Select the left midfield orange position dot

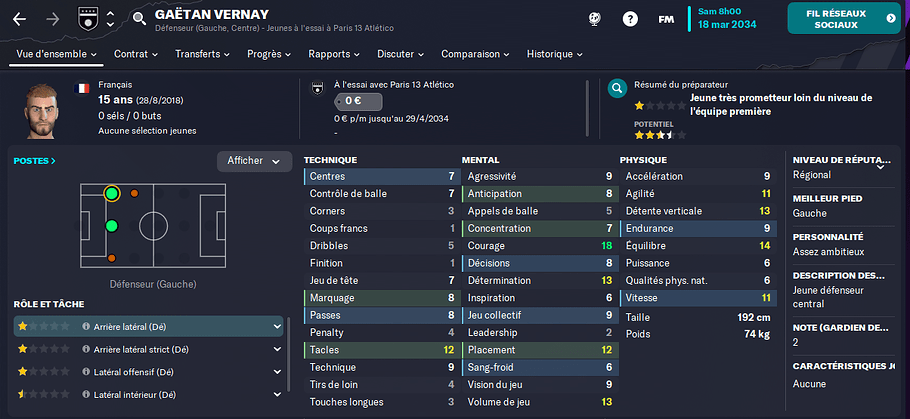tap(134, 193)
